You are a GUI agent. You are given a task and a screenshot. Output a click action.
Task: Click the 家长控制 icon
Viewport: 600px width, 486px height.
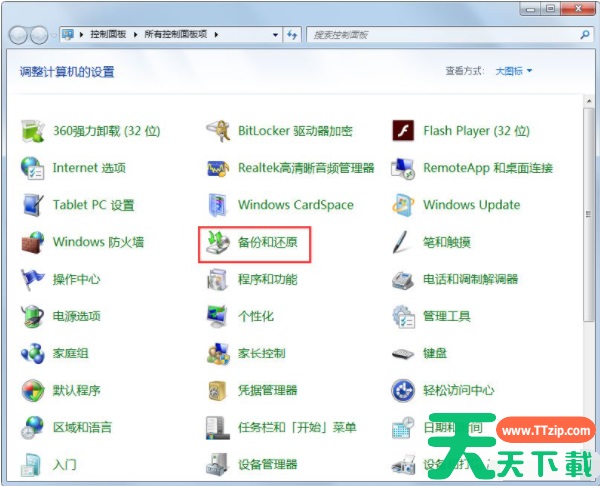(219, 353)
